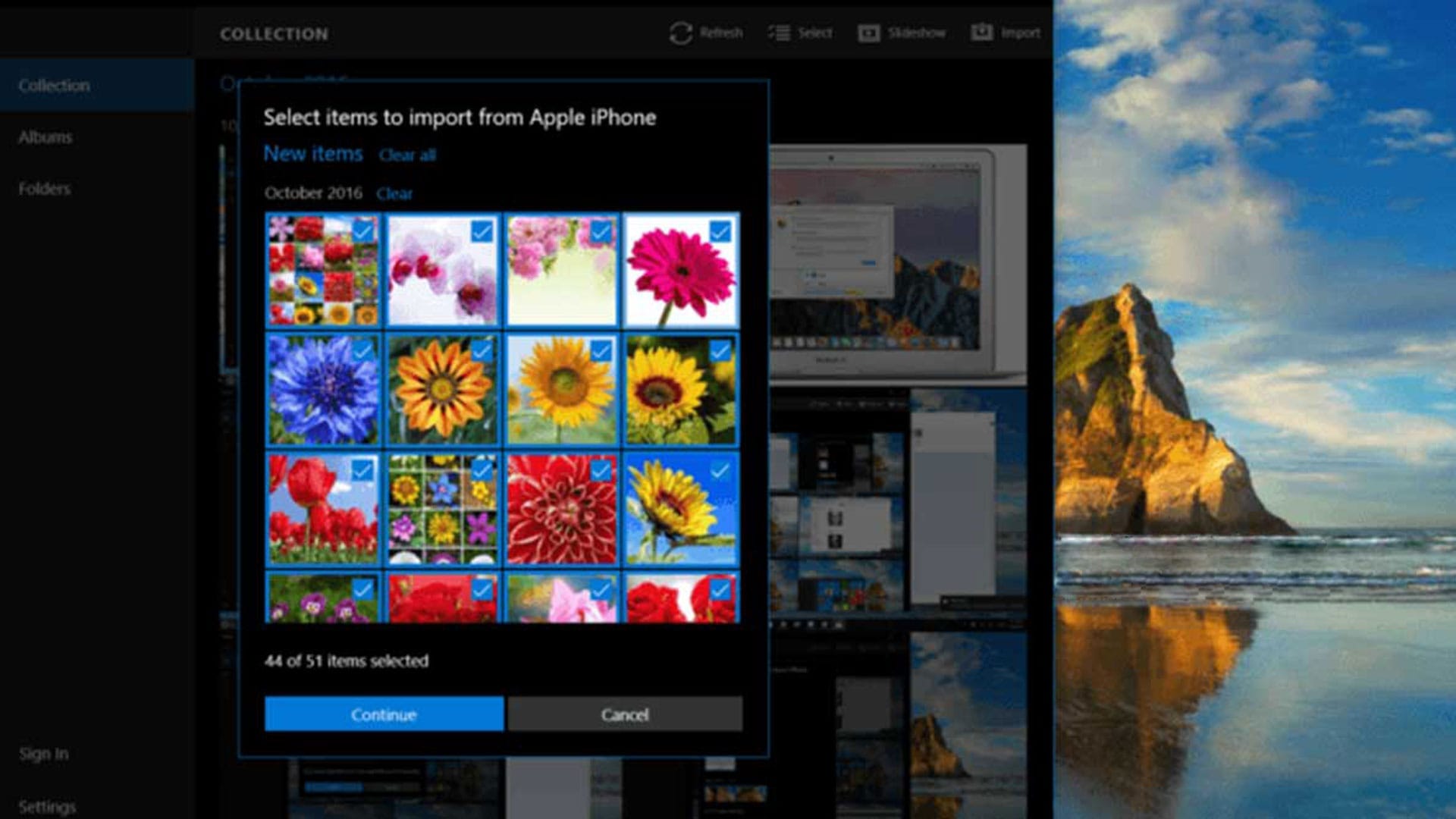The height and width of the screenshot is (819, 1456).
Task: Select the small flowers grid thumbnail
Action: 443,510
